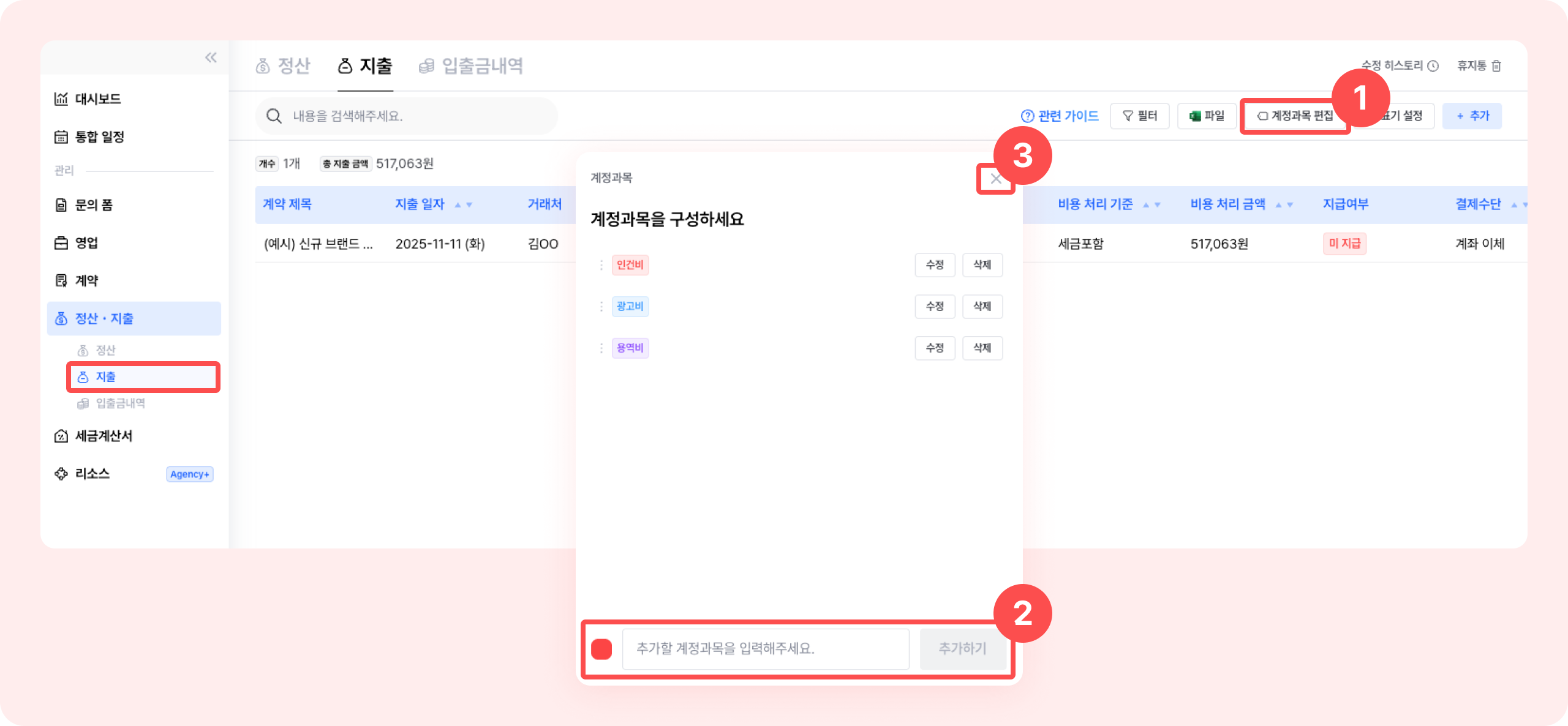Open 리소스 in the sidebar

(x=92, y=473)
